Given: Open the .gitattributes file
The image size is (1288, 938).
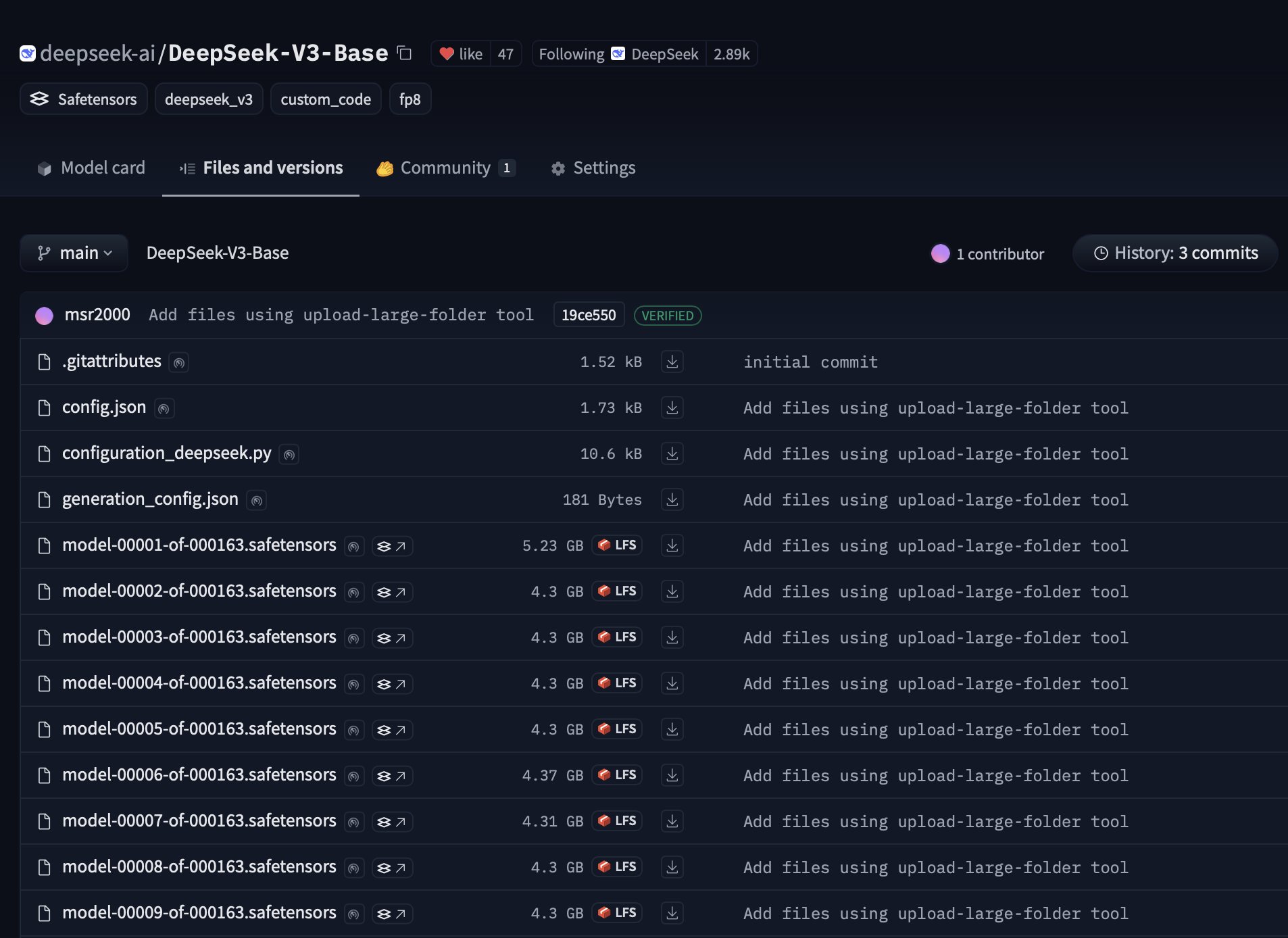Looking at the screenshot, I should coord(112,362).
